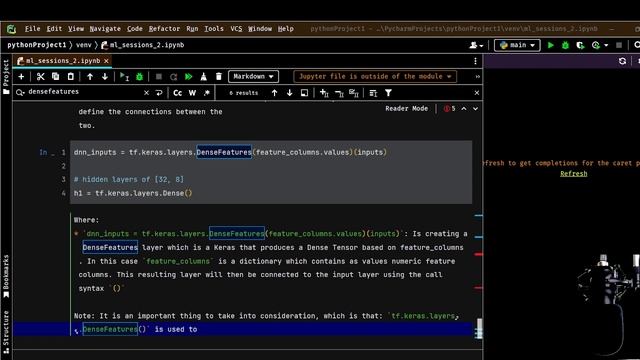The height and width of the screenshot is (360, 640).
Task: Open the Help menu
Action: 286,29
